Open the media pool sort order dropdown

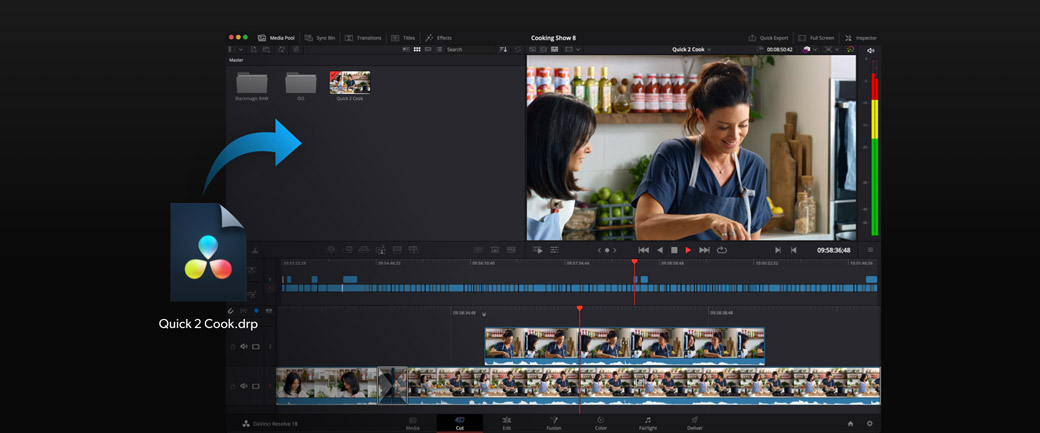503,49
